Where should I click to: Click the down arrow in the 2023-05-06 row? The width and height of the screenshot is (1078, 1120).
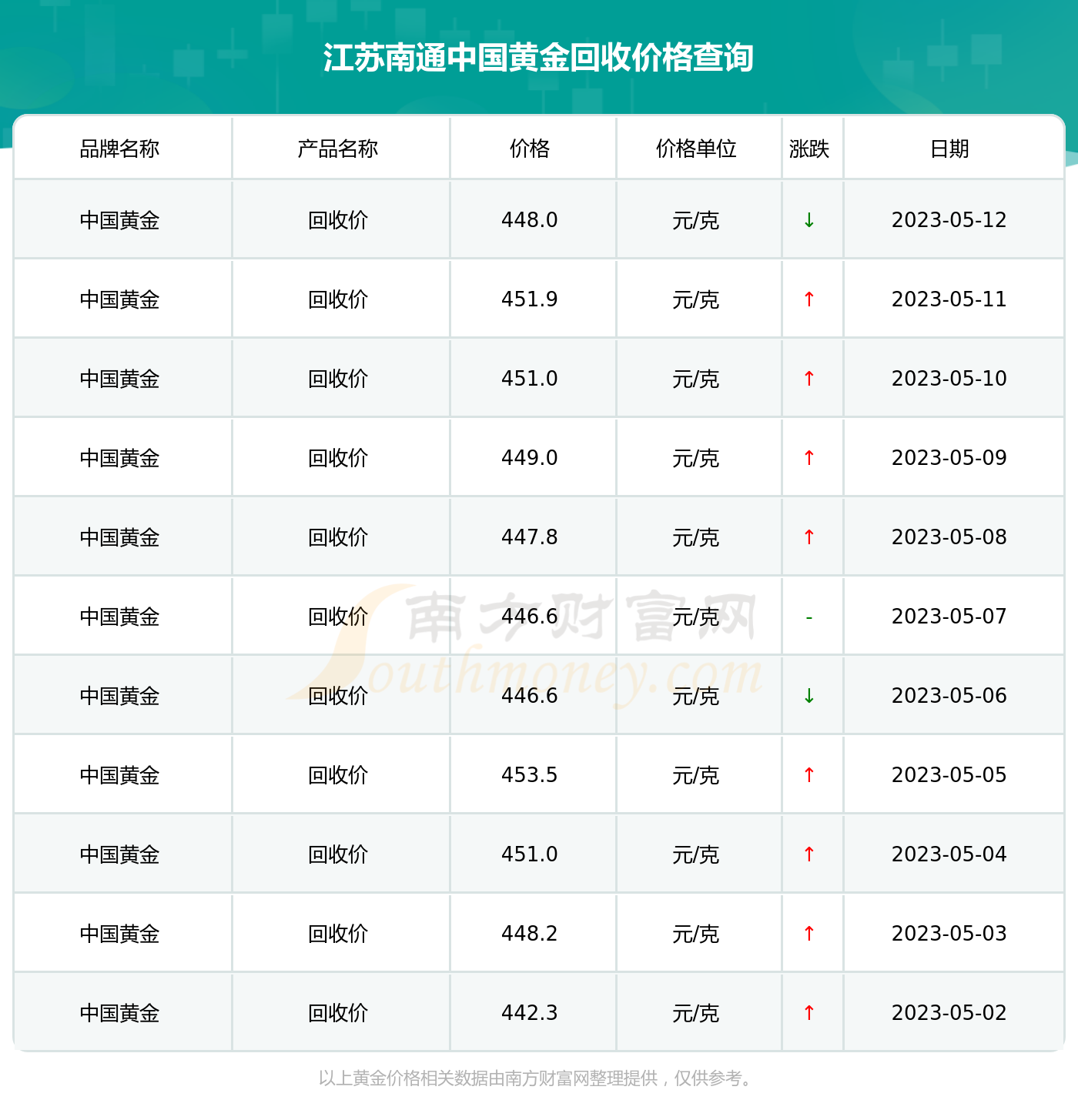coord(809,696)
